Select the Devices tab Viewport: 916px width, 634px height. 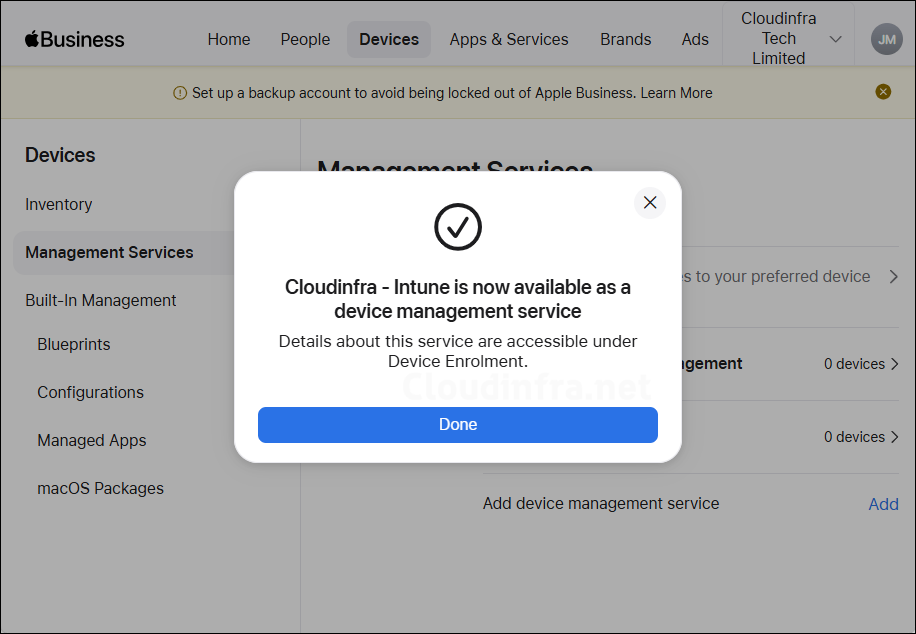pyautogui.click(x=389, y=39)
